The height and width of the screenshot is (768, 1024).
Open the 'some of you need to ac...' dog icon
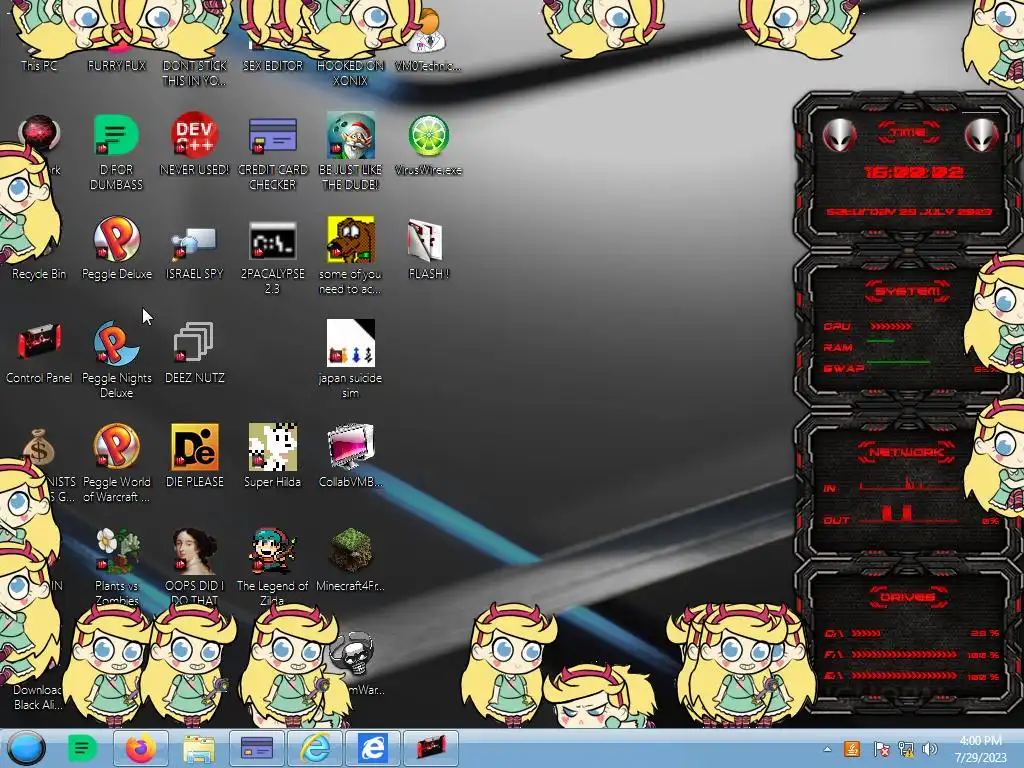[x=351, y=240]
